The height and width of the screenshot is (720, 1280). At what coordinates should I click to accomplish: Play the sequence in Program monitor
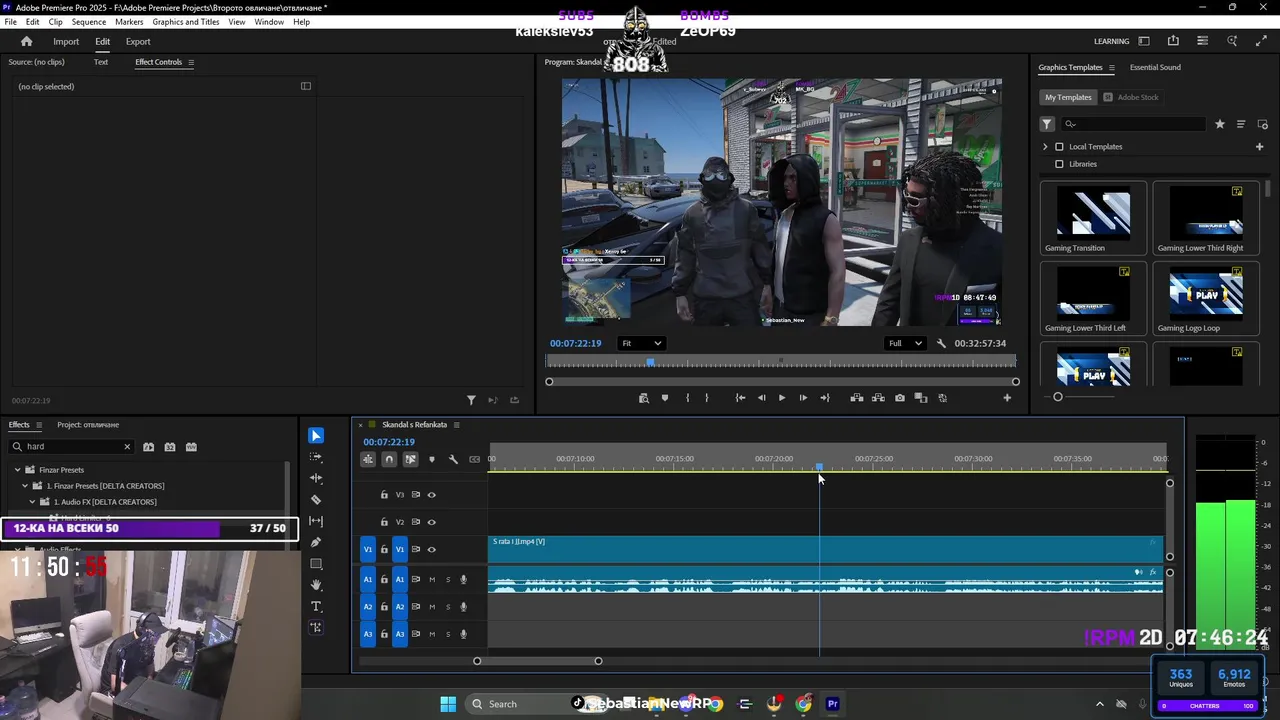click(x=782, y=398)
